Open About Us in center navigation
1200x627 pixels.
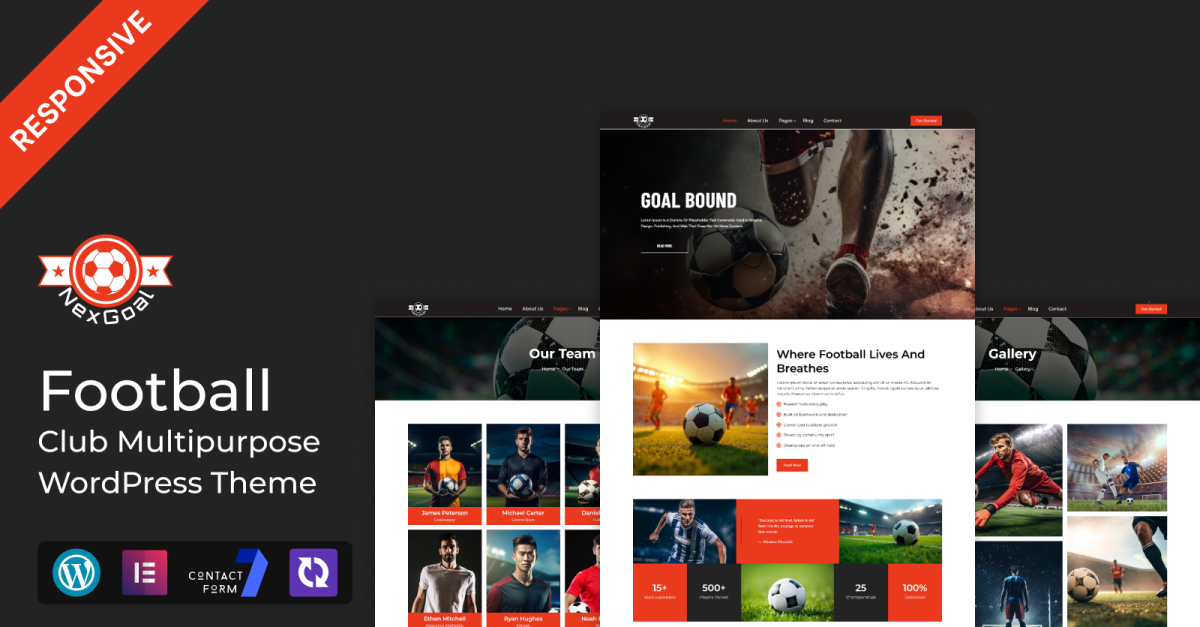coord(757,121)
